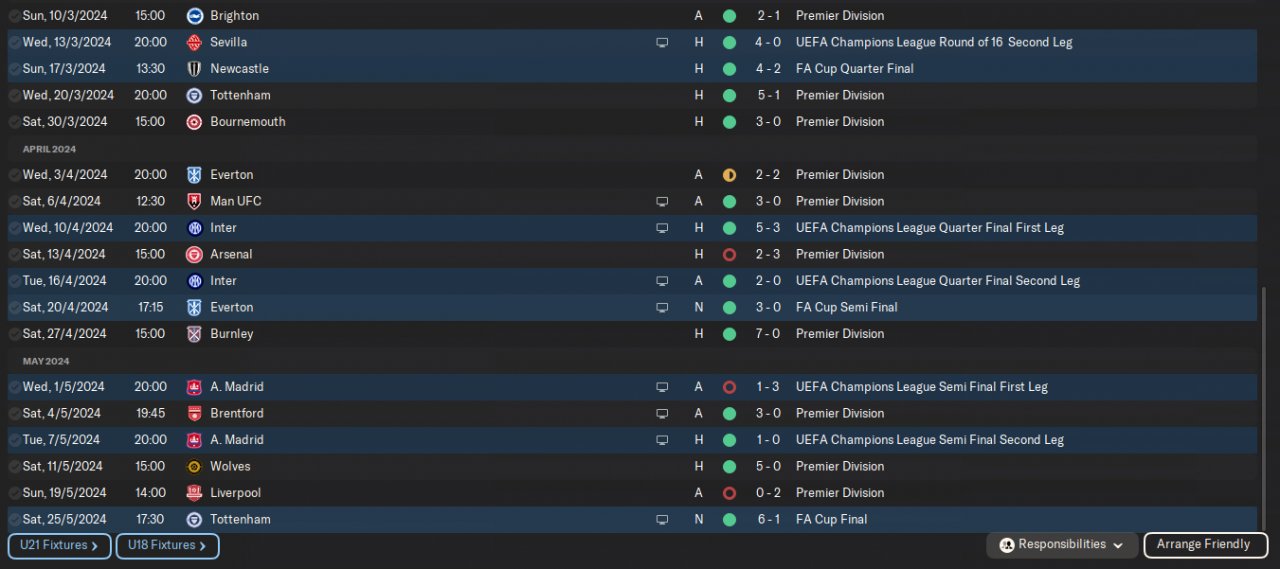
Task: Click the green win indicator for Burnley match
Action: (729, 334)
